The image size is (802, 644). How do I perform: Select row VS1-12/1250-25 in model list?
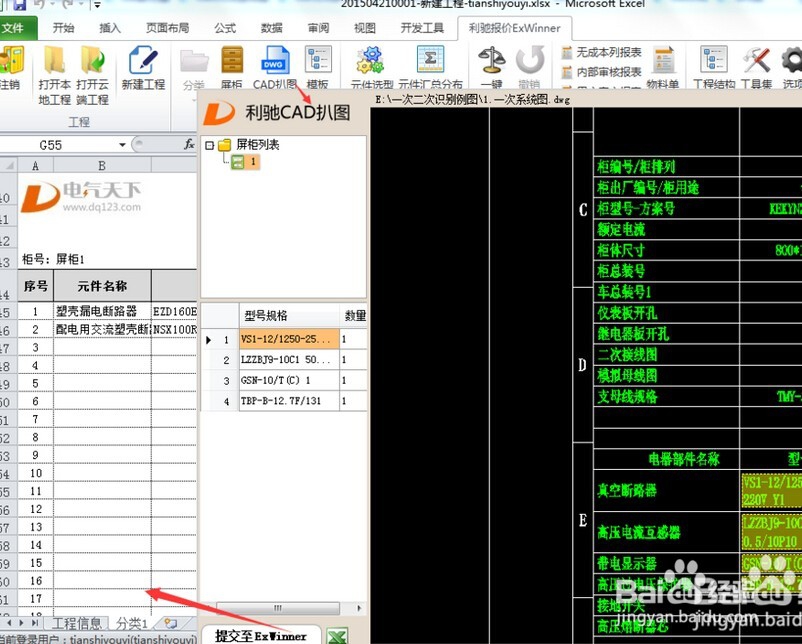coord(284,339)
